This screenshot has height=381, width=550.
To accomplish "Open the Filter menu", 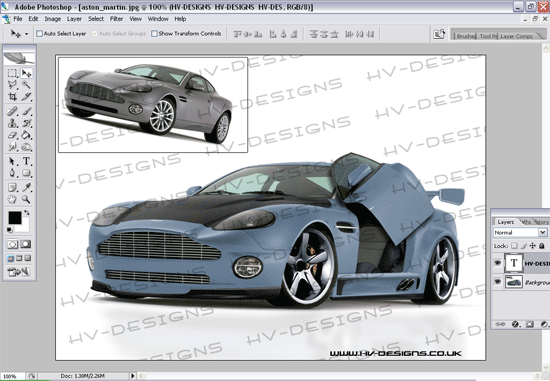I will coord(116,19).
